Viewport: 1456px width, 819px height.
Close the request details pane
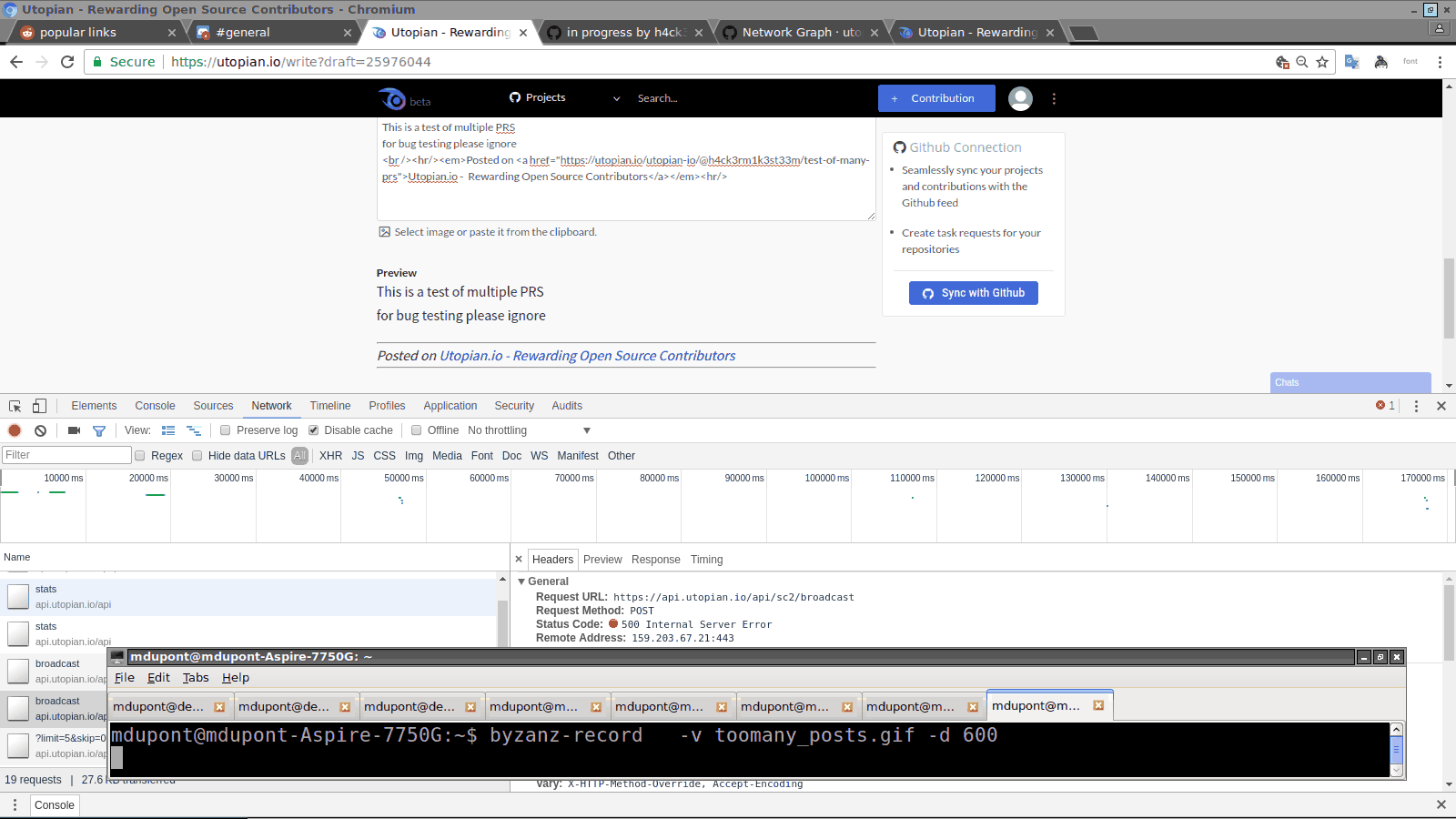(519, 560)
